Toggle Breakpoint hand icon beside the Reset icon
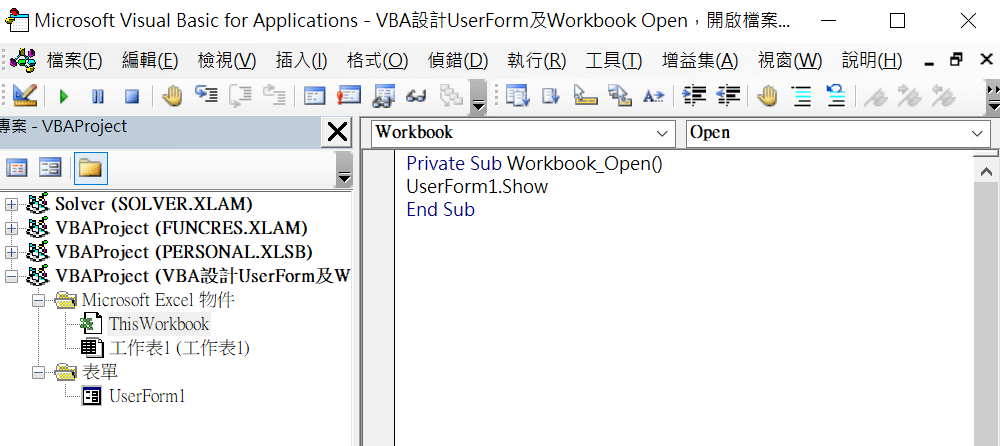Screen dimensions: 1000x446 (x=172, y=96)
